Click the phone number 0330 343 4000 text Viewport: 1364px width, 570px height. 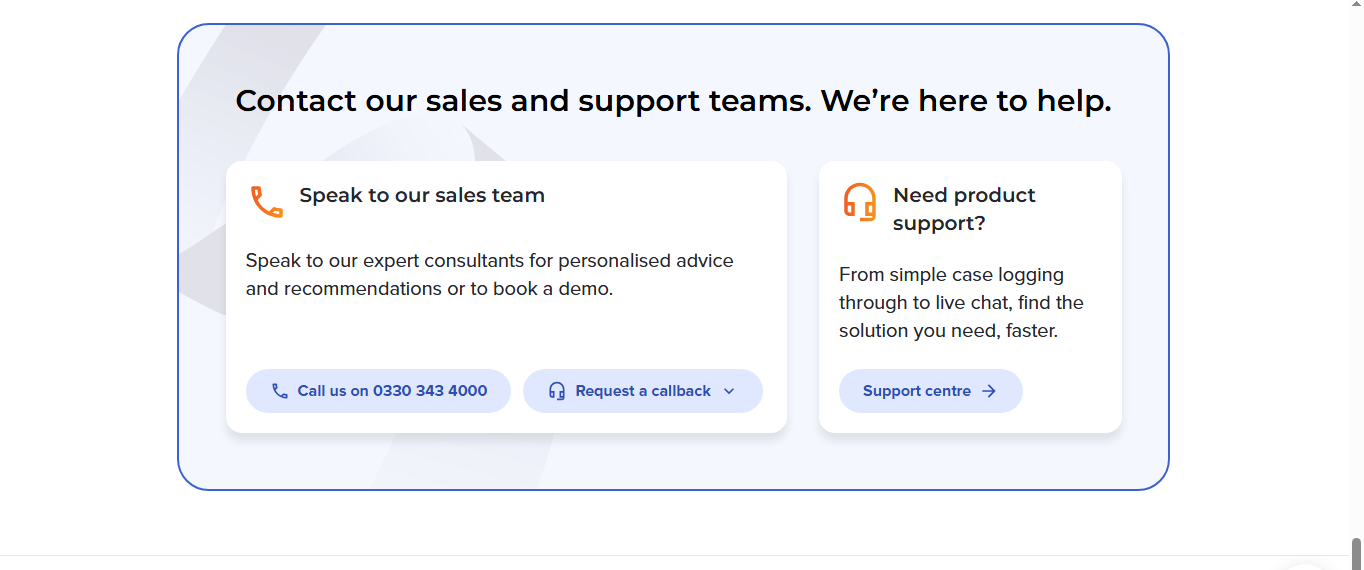[430, 391]
